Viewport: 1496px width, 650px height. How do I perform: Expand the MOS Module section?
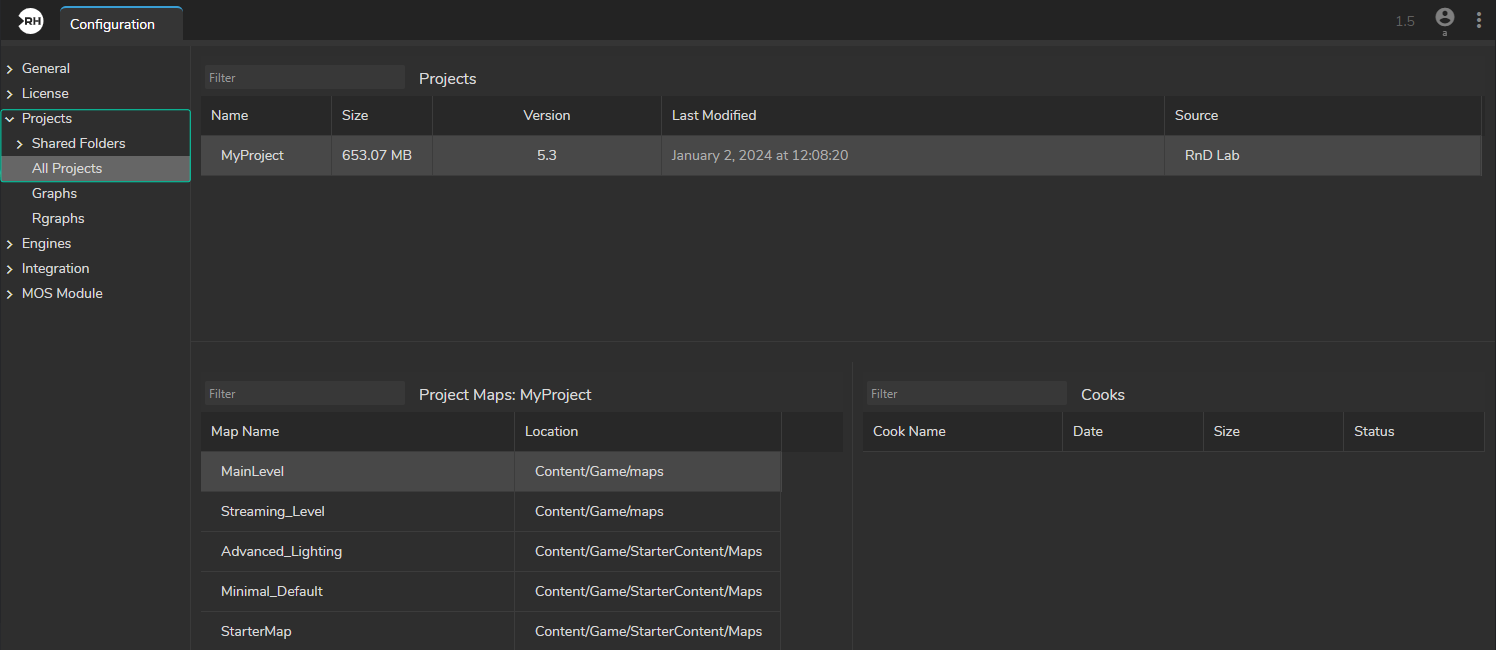(x=10, y=294)
